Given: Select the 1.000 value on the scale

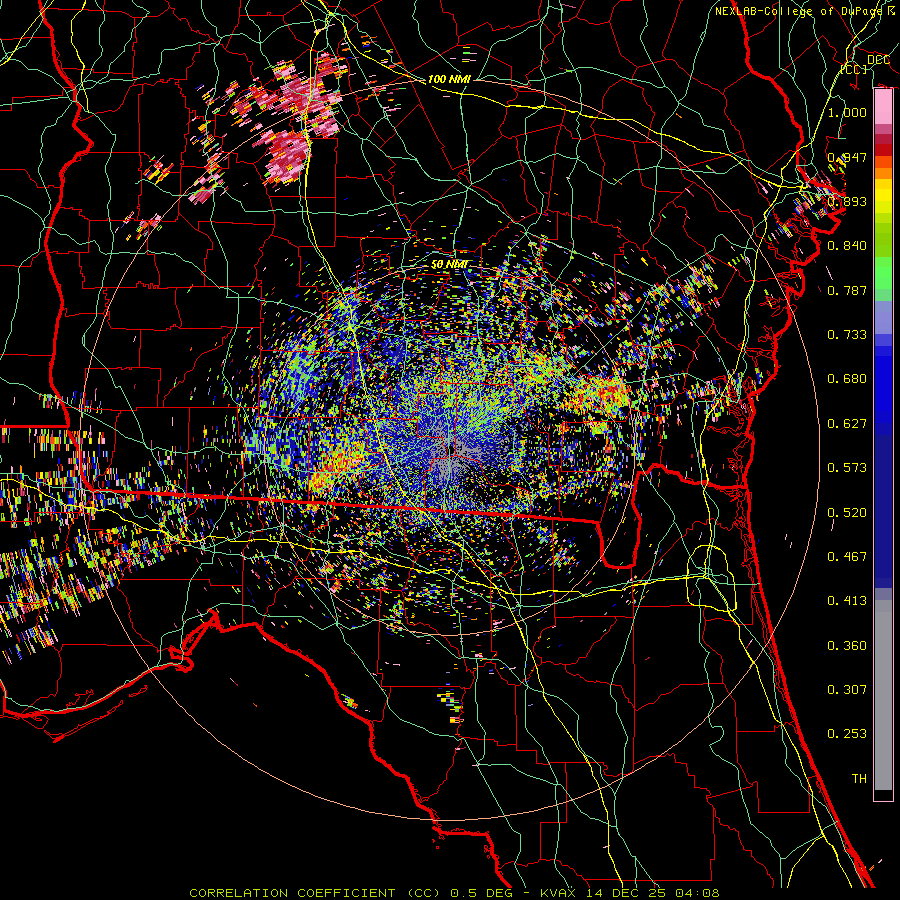Looking at the screenshot, I should (x=847, y=112).
